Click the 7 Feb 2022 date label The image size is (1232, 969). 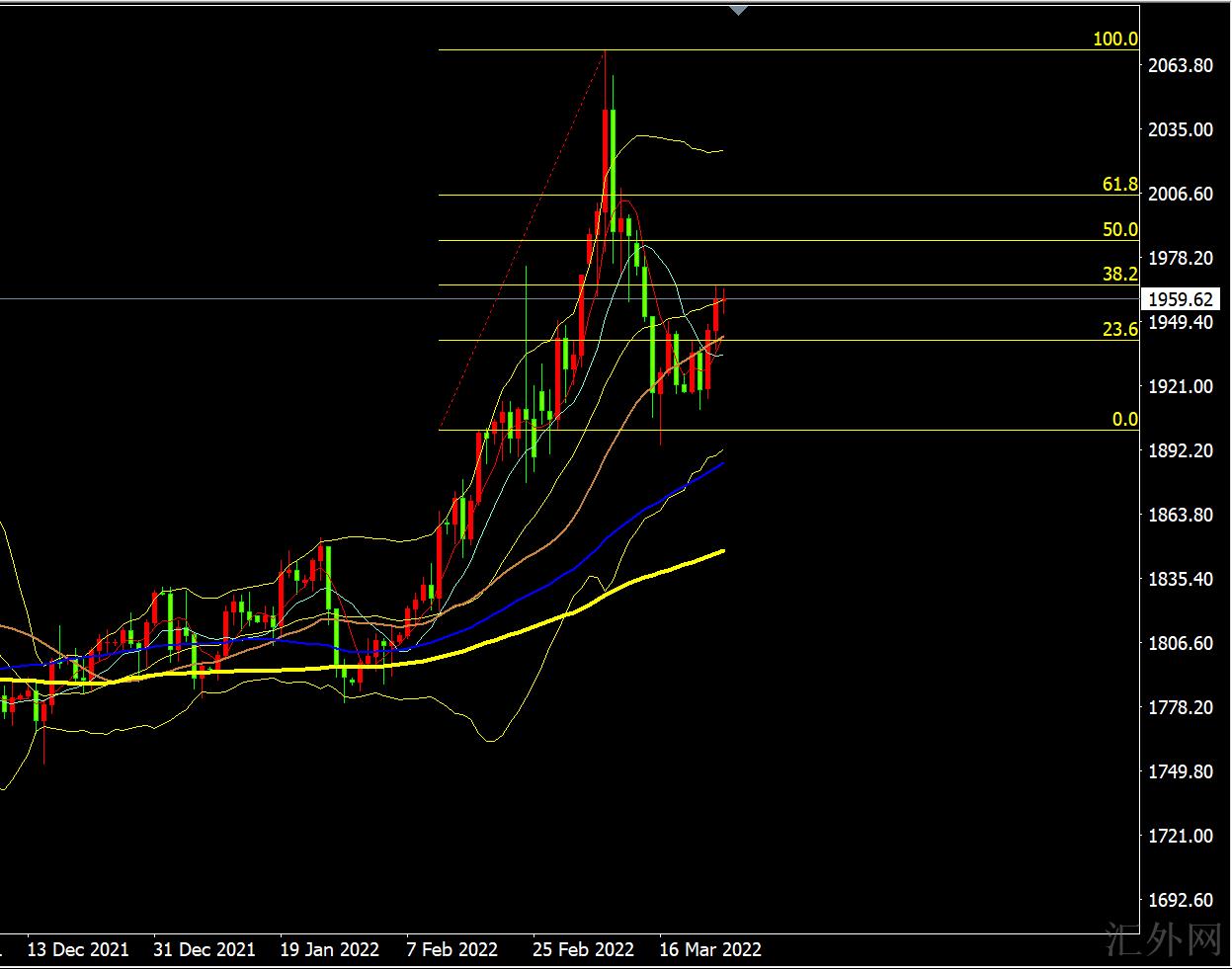coord(452,950)
